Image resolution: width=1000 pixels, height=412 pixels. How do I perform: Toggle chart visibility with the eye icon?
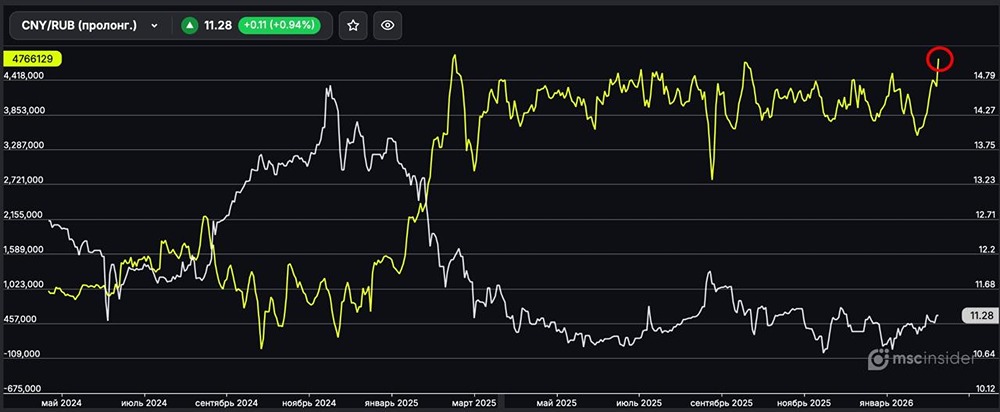388,26
